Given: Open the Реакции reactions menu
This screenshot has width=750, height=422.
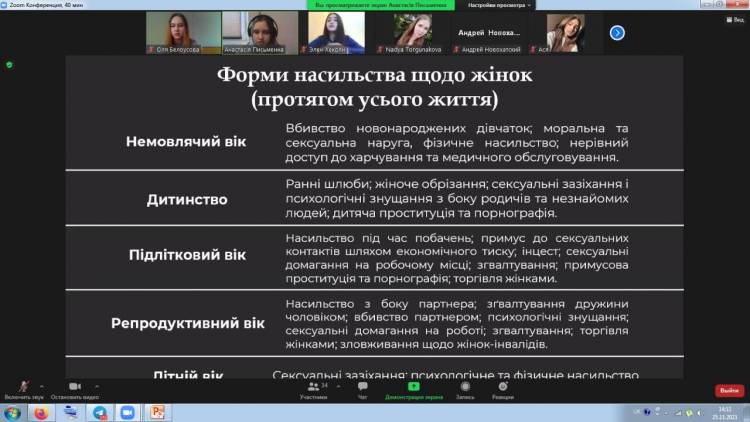Looking at the screenshot, I should pyautogui.click(x=503, y=387).
